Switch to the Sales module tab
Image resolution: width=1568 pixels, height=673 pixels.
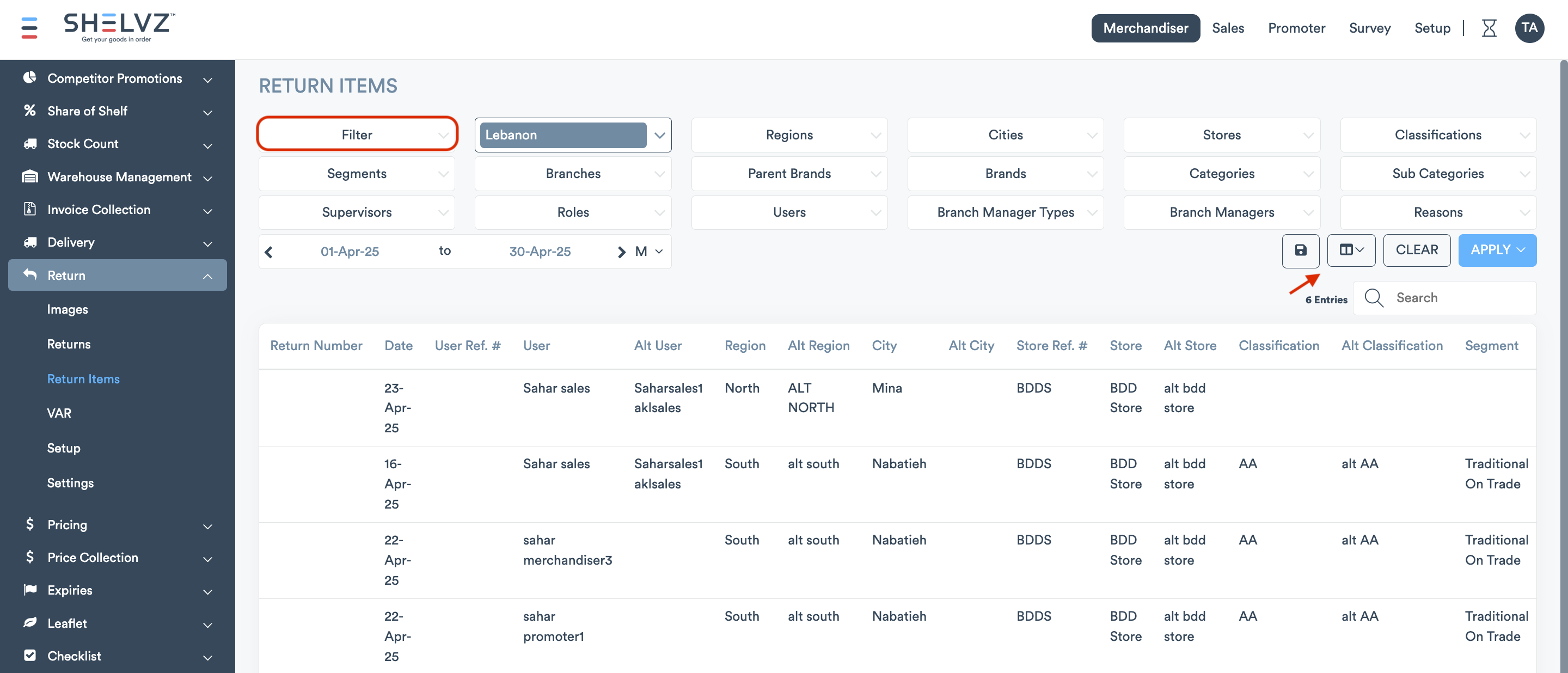[x=1227, y=28]
